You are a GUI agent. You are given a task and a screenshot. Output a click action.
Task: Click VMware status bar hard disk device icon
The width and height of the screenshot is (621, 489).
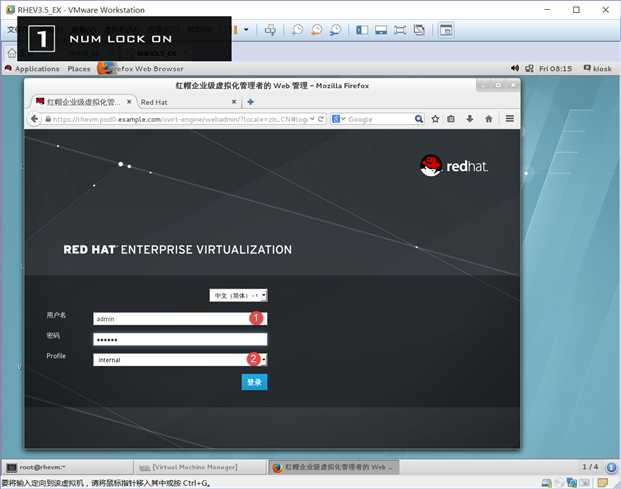pyautogui.click(x=547, y=483)
